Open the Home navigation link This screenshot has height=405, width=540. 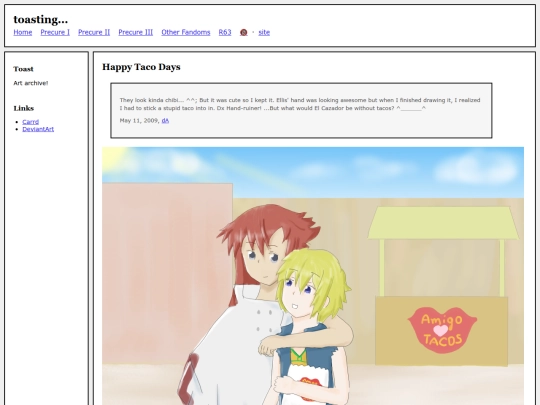click(x=23, y=32)
